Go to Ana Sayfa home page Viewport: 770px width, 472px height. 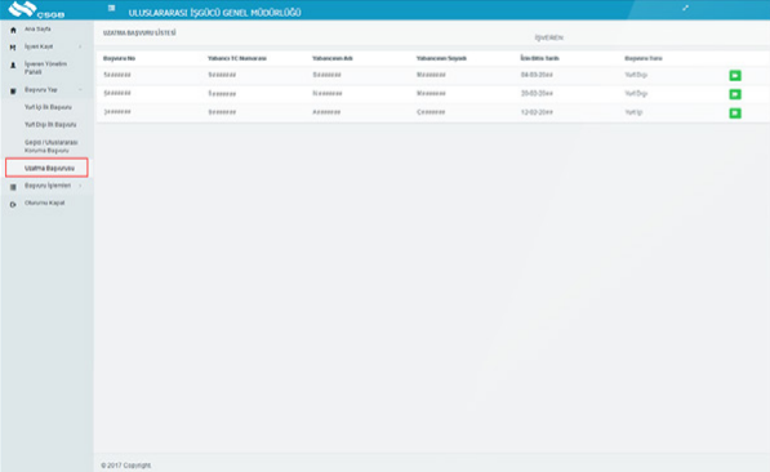coord(36,30)
